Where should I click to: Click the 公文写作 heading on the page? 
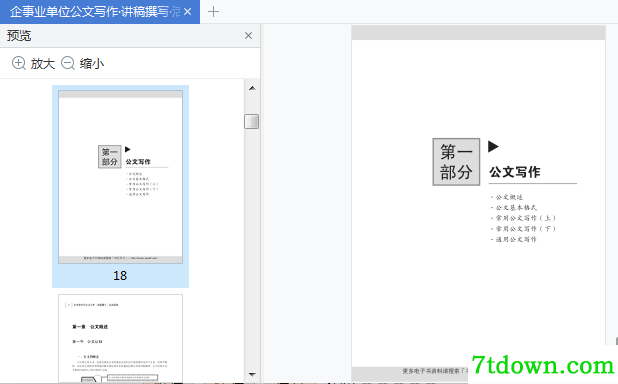pos(515,172)
